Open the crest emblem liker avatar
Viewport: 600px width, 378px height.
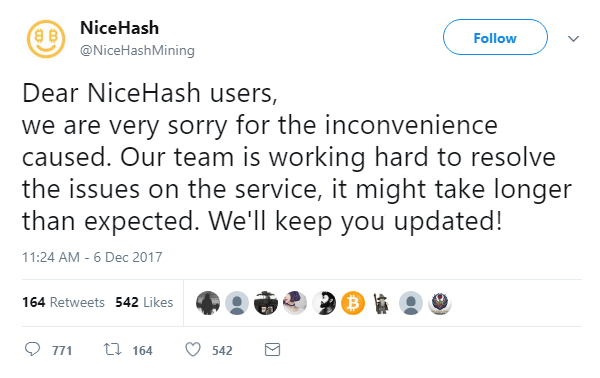point(440,303)
